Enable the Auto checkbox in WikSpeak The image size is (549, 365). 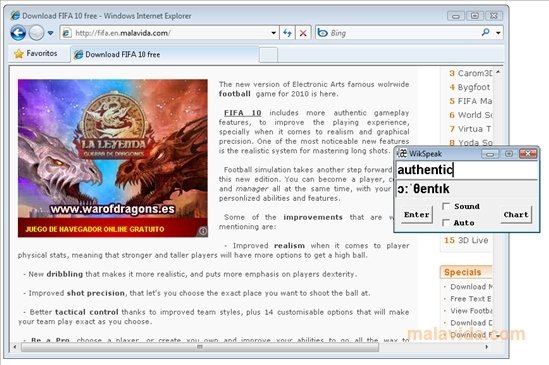(446, 222)
